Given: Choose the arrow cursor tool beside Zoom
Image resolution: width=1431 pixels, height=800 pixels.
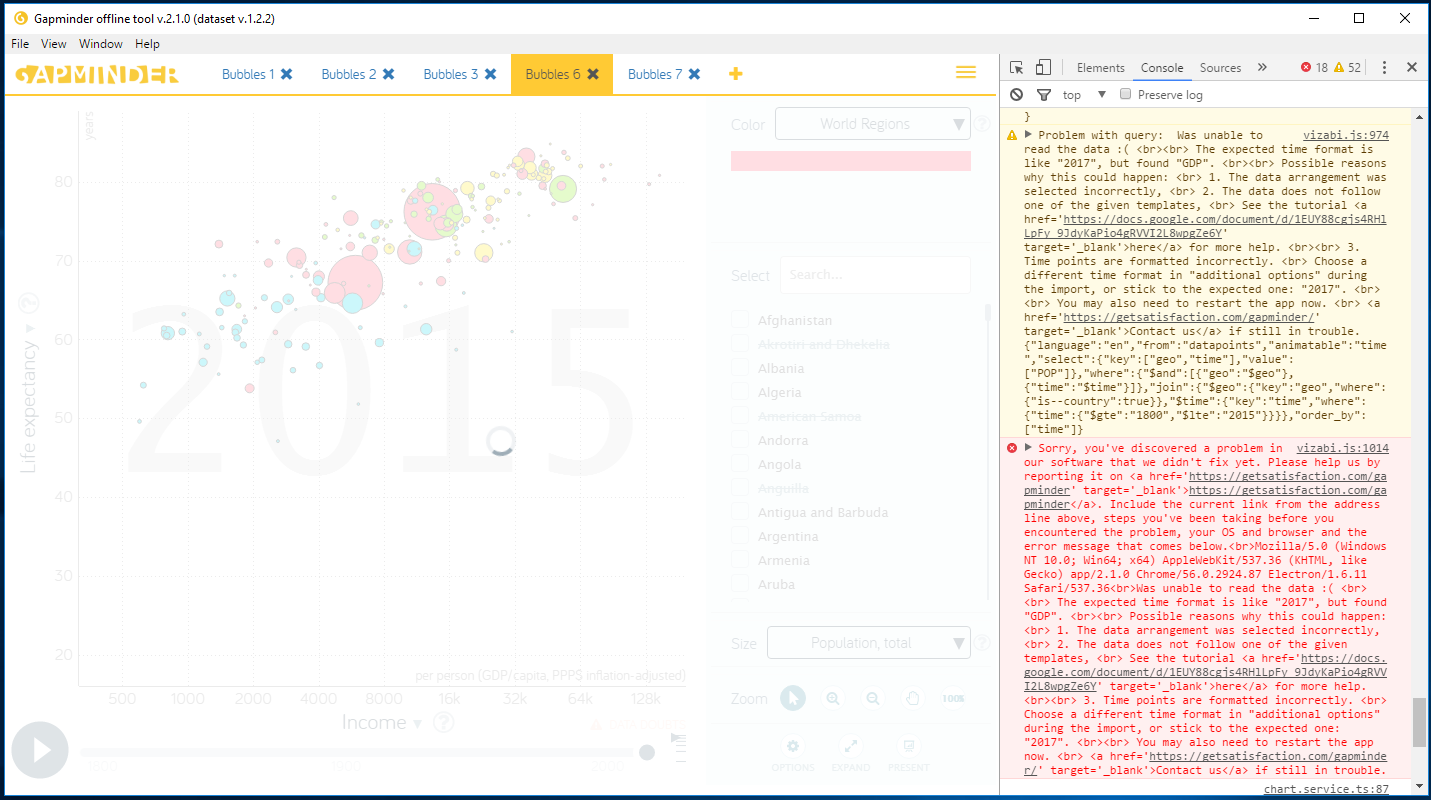Looking at the screenshot, I should click(793, 699).
